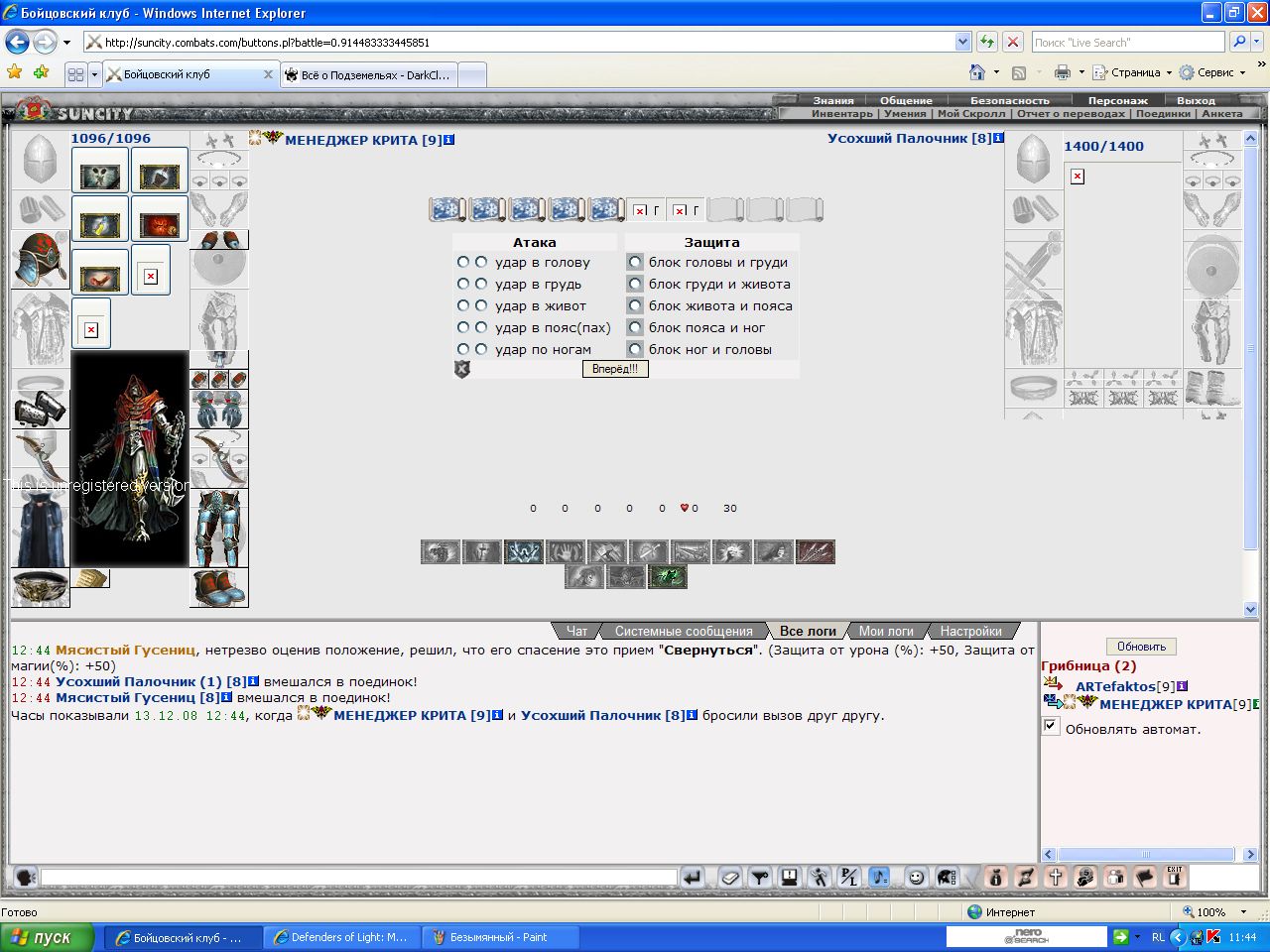Image resolution: width=1270 pixels, height=952 pixels.
Task: Select the hammer combat technique icon
Action: 607,551
